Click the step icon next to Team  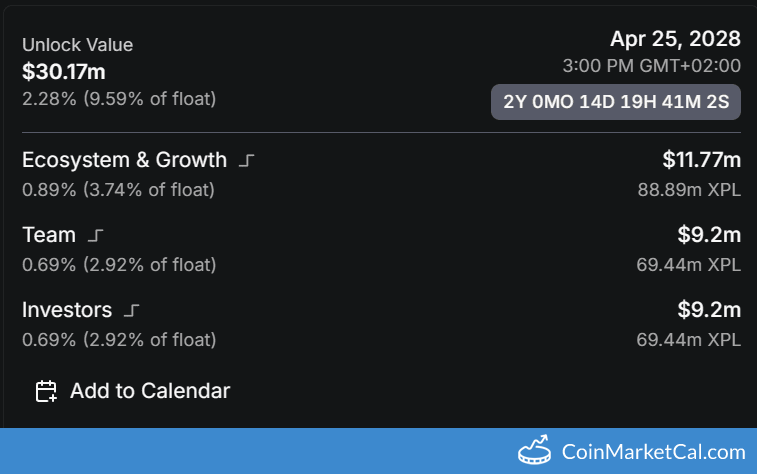[95, 236]
